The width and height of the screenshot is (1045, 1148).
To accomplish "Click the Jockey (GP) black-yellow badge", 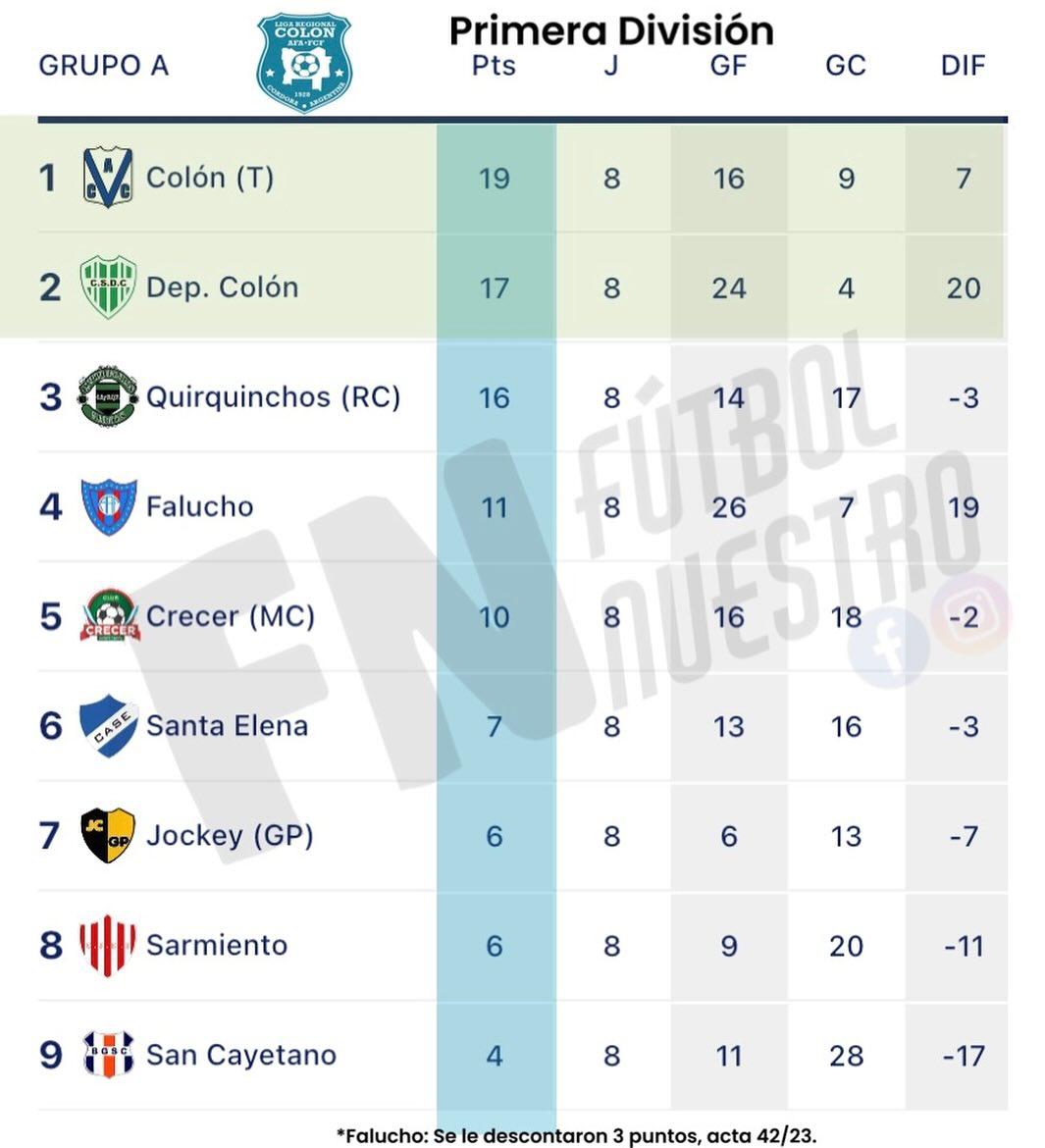I will pos(107,835).
